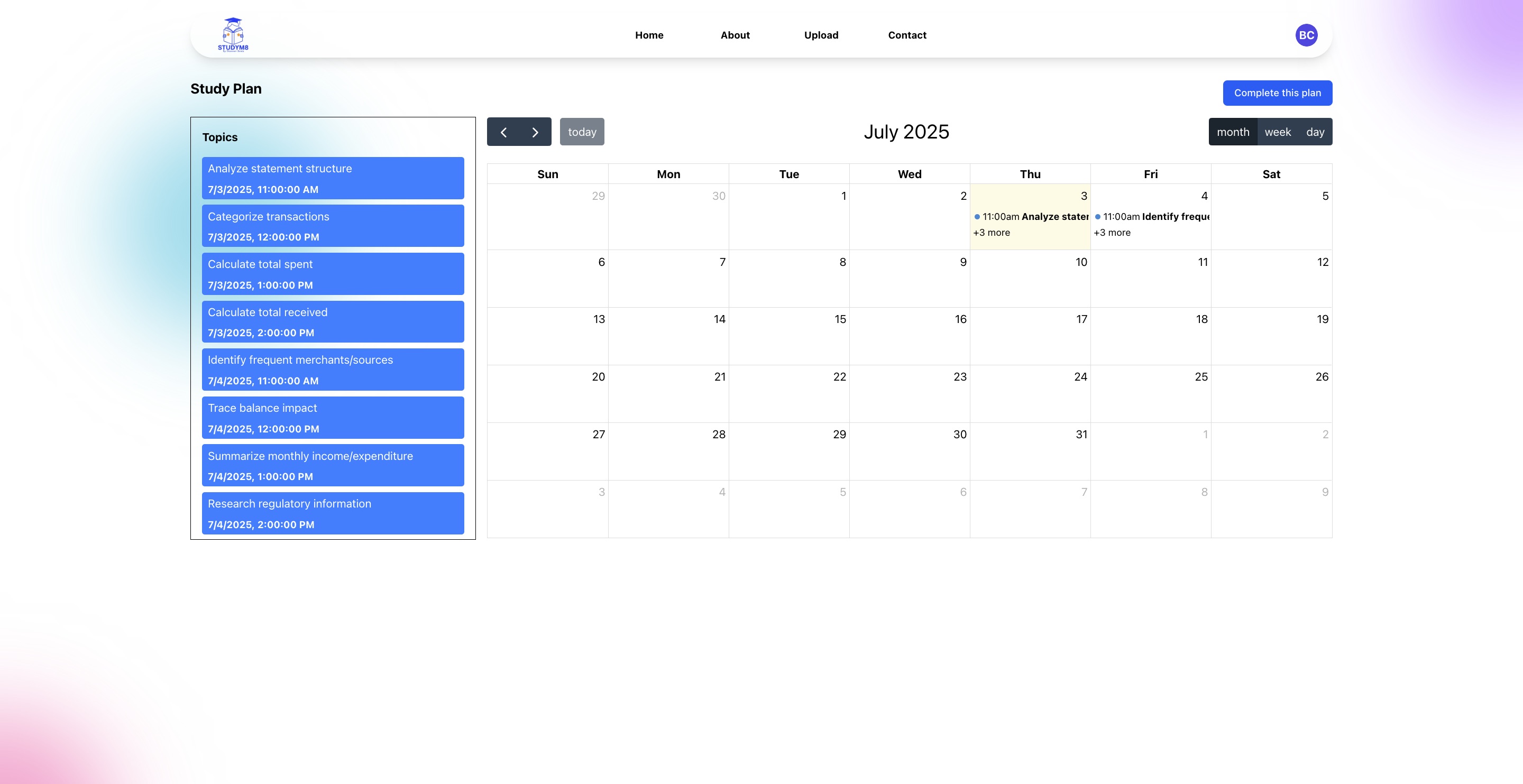The image size is (1523, 784).
Task: Select day number 18 in the calendar
Action: [1202, 319]
